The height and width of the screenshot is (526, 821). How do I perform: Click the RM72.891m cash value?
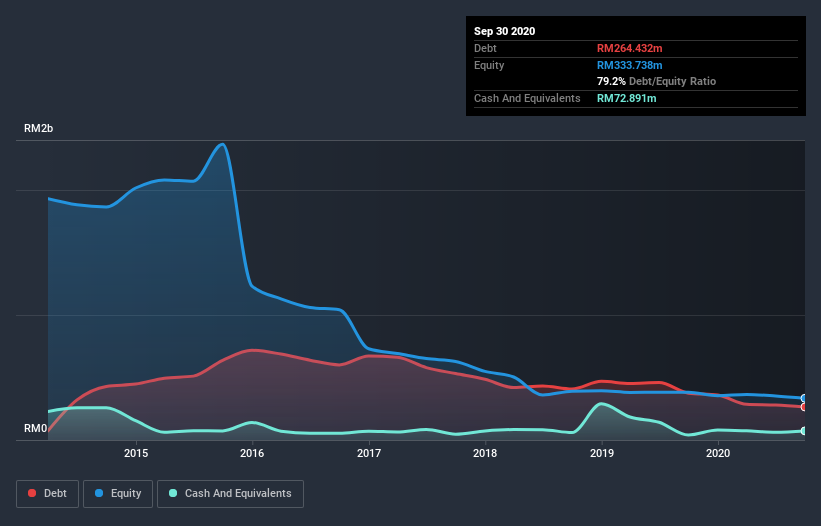(x=626, y=98)
